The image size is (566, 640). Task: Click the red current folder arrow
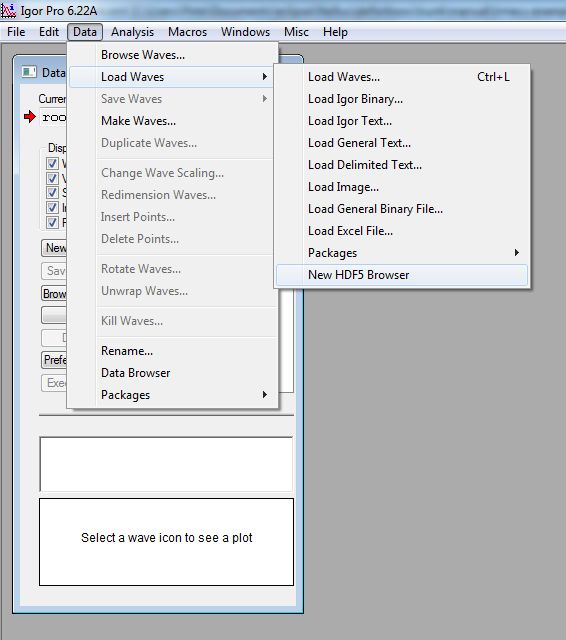tap(30, 117)
